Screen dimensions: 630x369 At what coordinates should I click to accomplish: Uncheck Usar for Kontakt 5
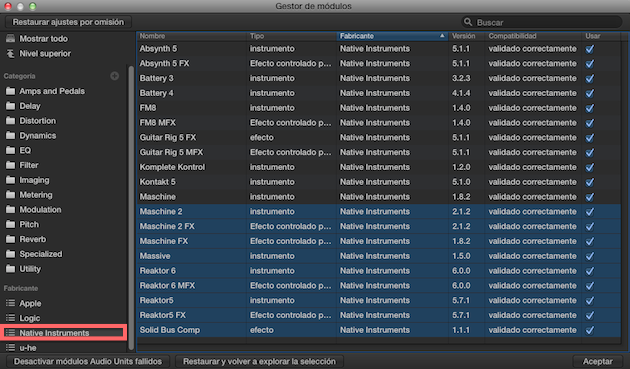(590, 182)
